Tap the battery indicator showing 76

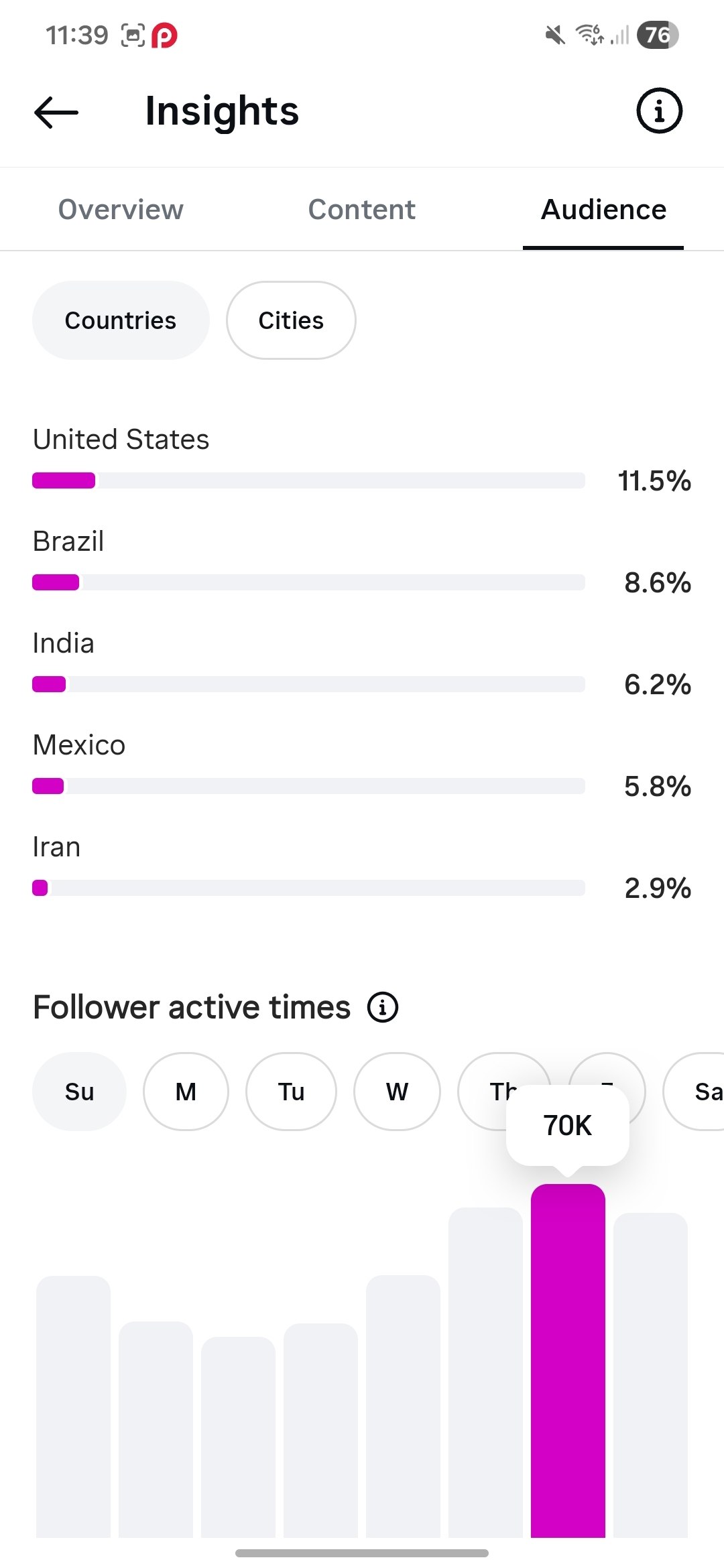point(658,34)
